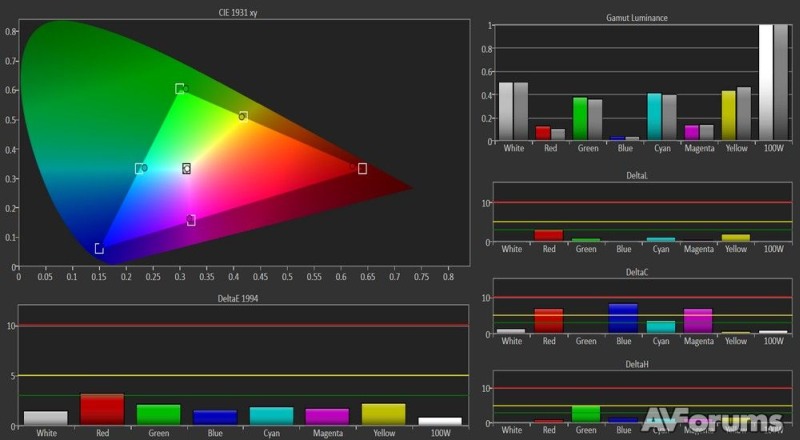Click the 100W bar in DeltaE 1994 chart
Screen dimensions: 800x440
[440, 421]
